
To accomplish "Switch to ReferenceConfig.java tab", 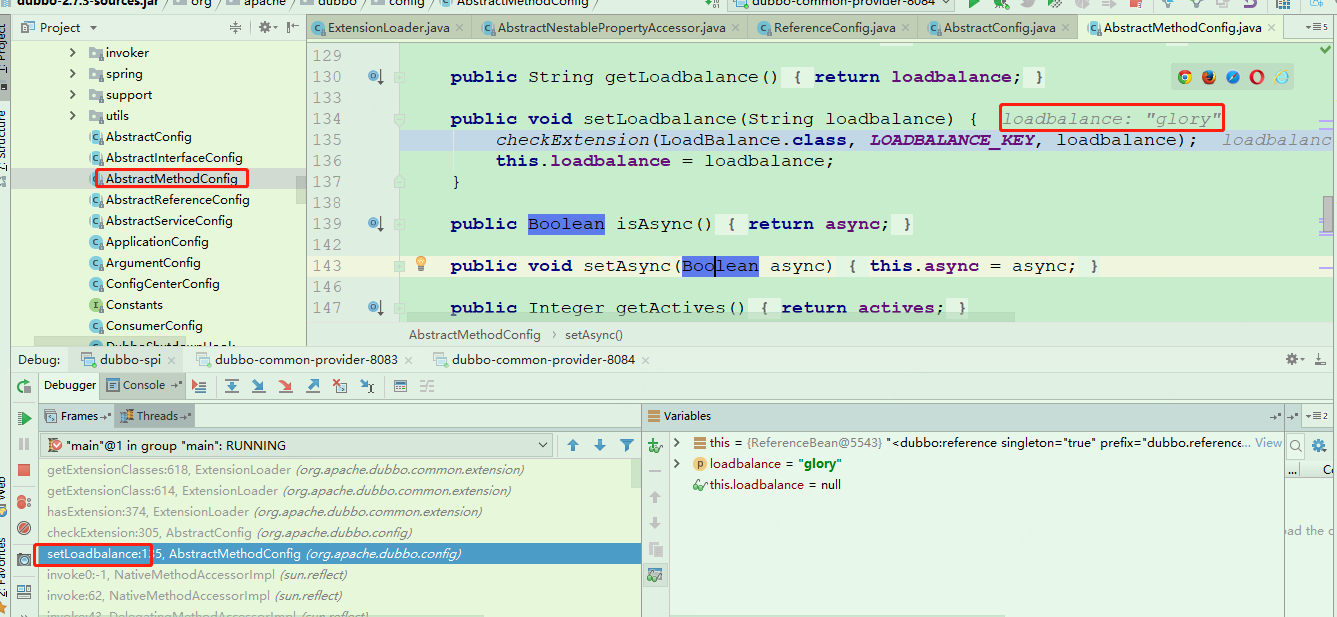I will (834, 28).
